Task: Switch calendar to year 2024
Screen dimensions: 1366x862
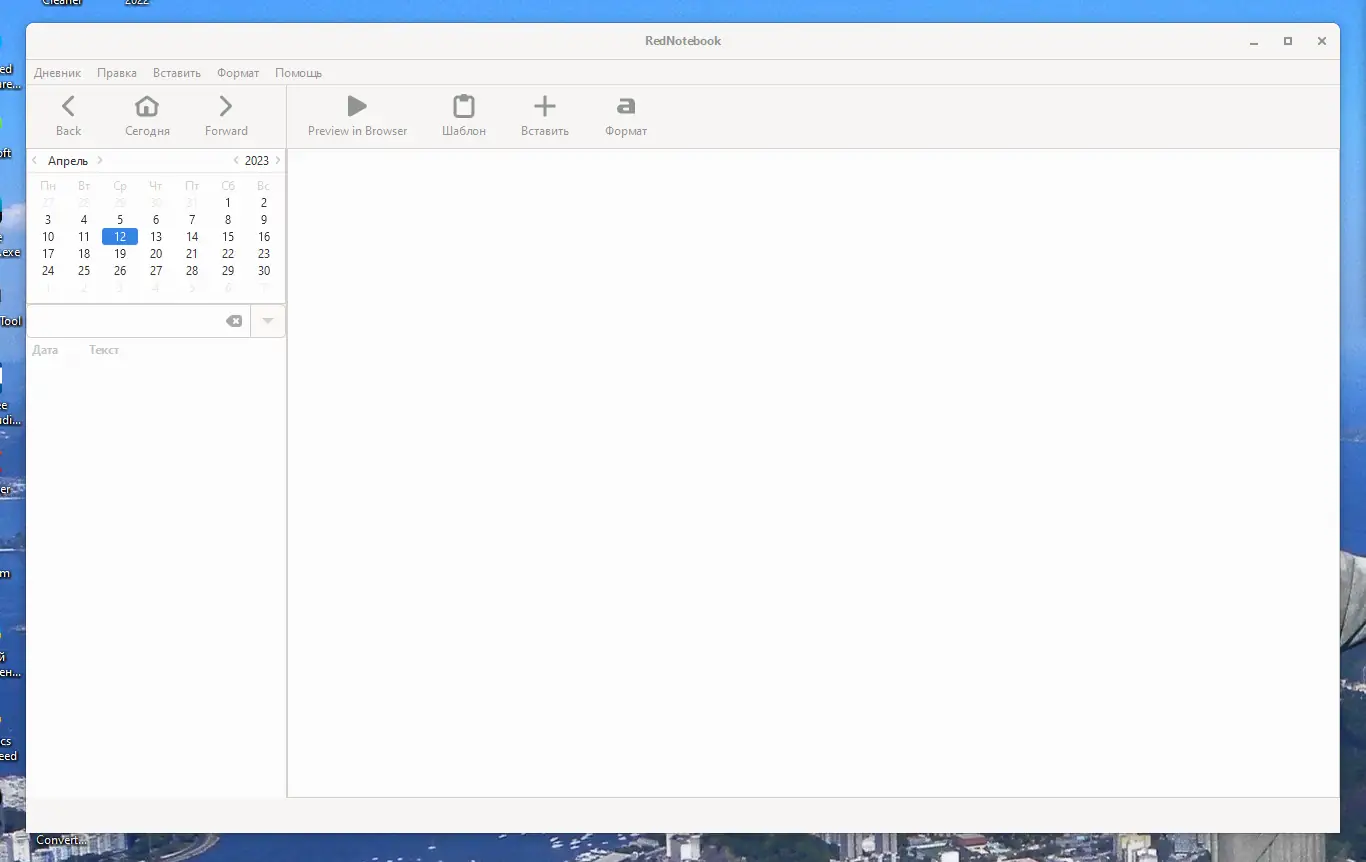Action: pos(279,160)
